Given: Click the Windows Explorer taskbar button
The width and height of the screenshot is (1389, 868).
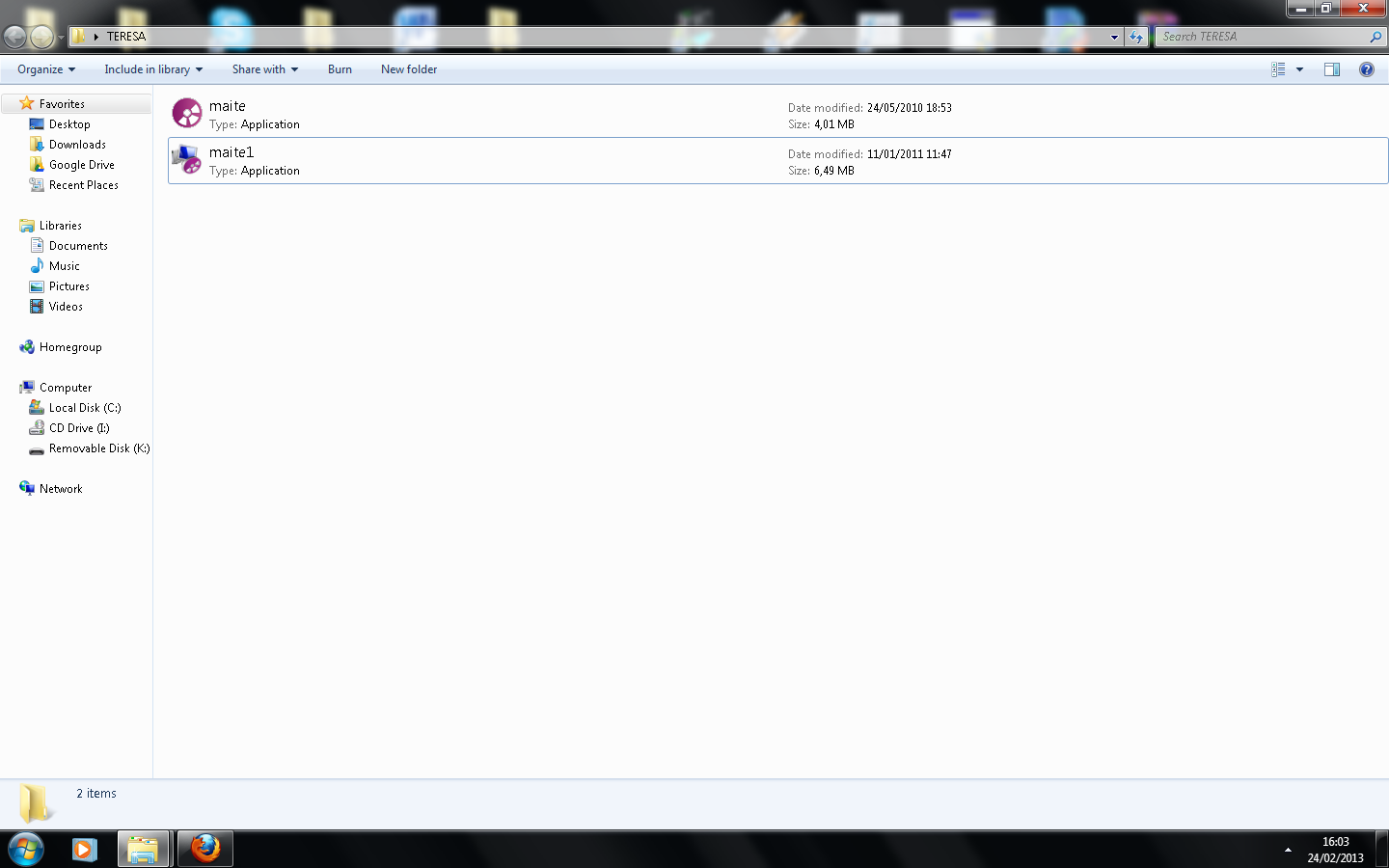Looking at the screenshot, I should 143,850.
